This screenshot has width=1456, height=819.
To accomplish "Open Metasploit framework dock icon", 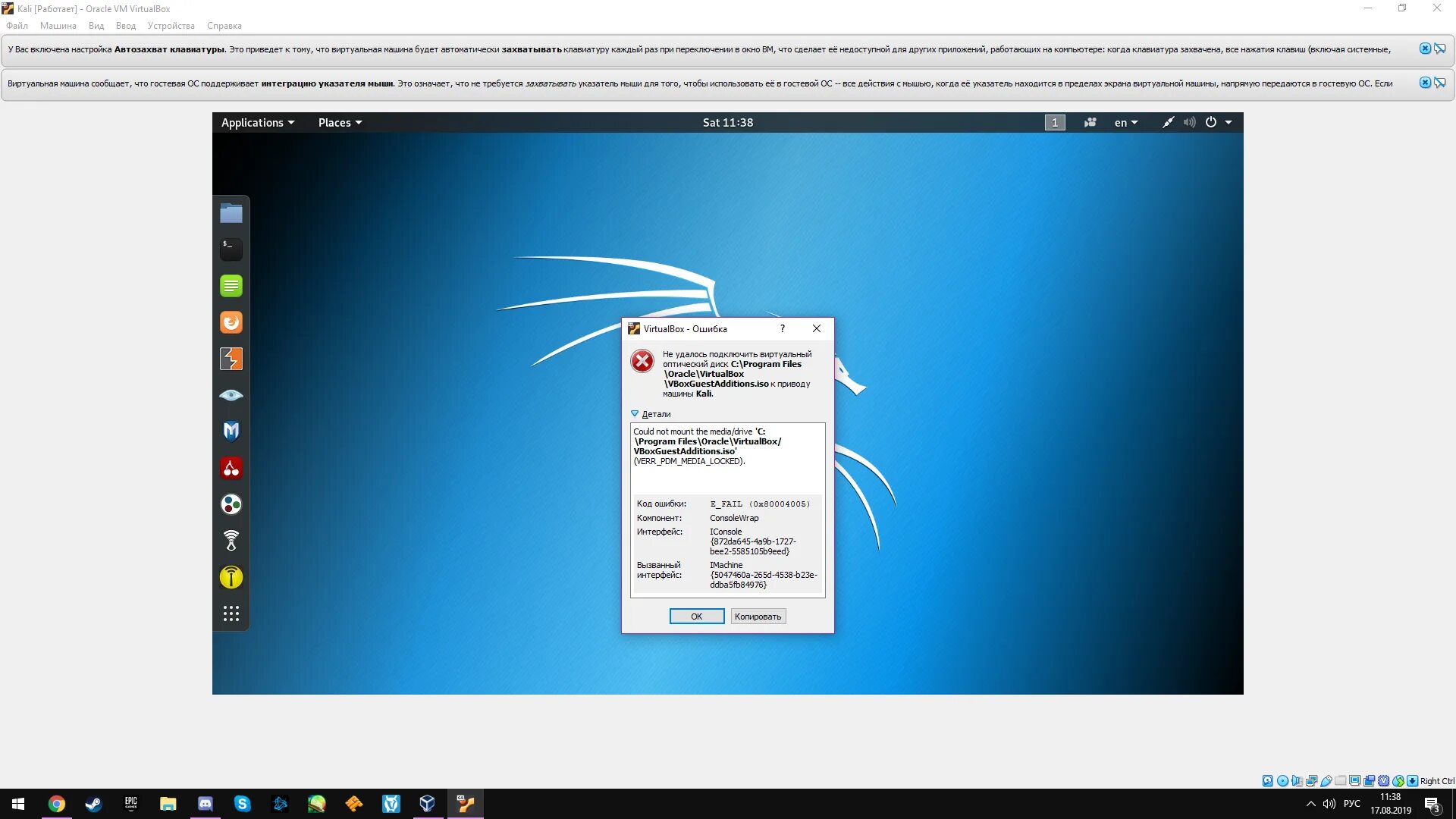I will click(x=231, y=431).
